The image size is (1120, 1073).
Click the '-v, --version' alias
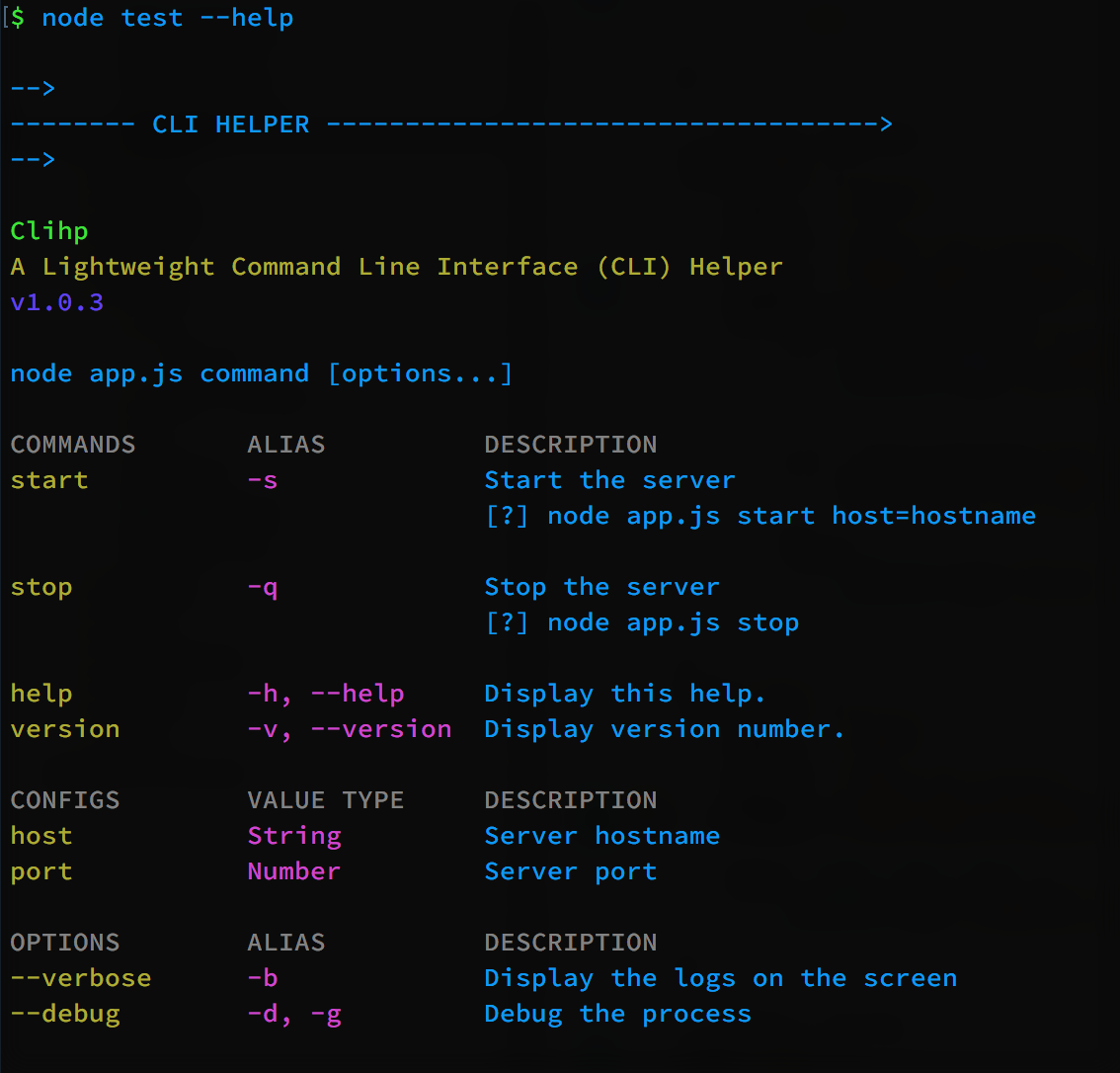point(350,729)
